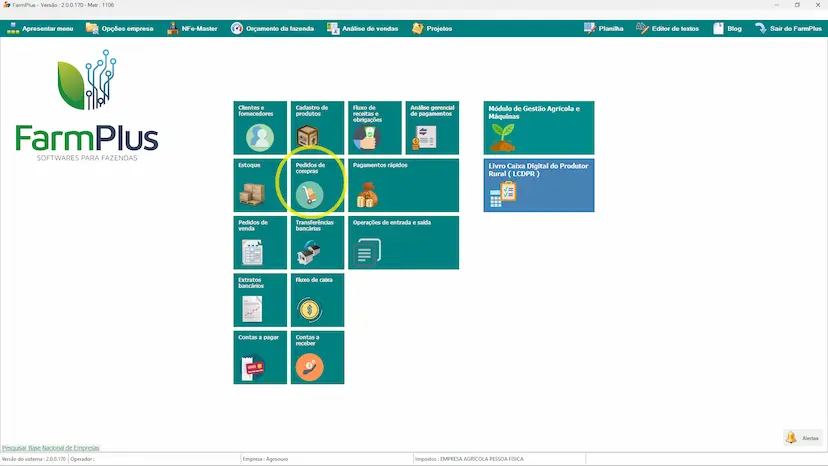The image size is (828, 466).
Task: Open Módulo de Gestão Agrícola e Máquinas
Action: pos(538,127)
